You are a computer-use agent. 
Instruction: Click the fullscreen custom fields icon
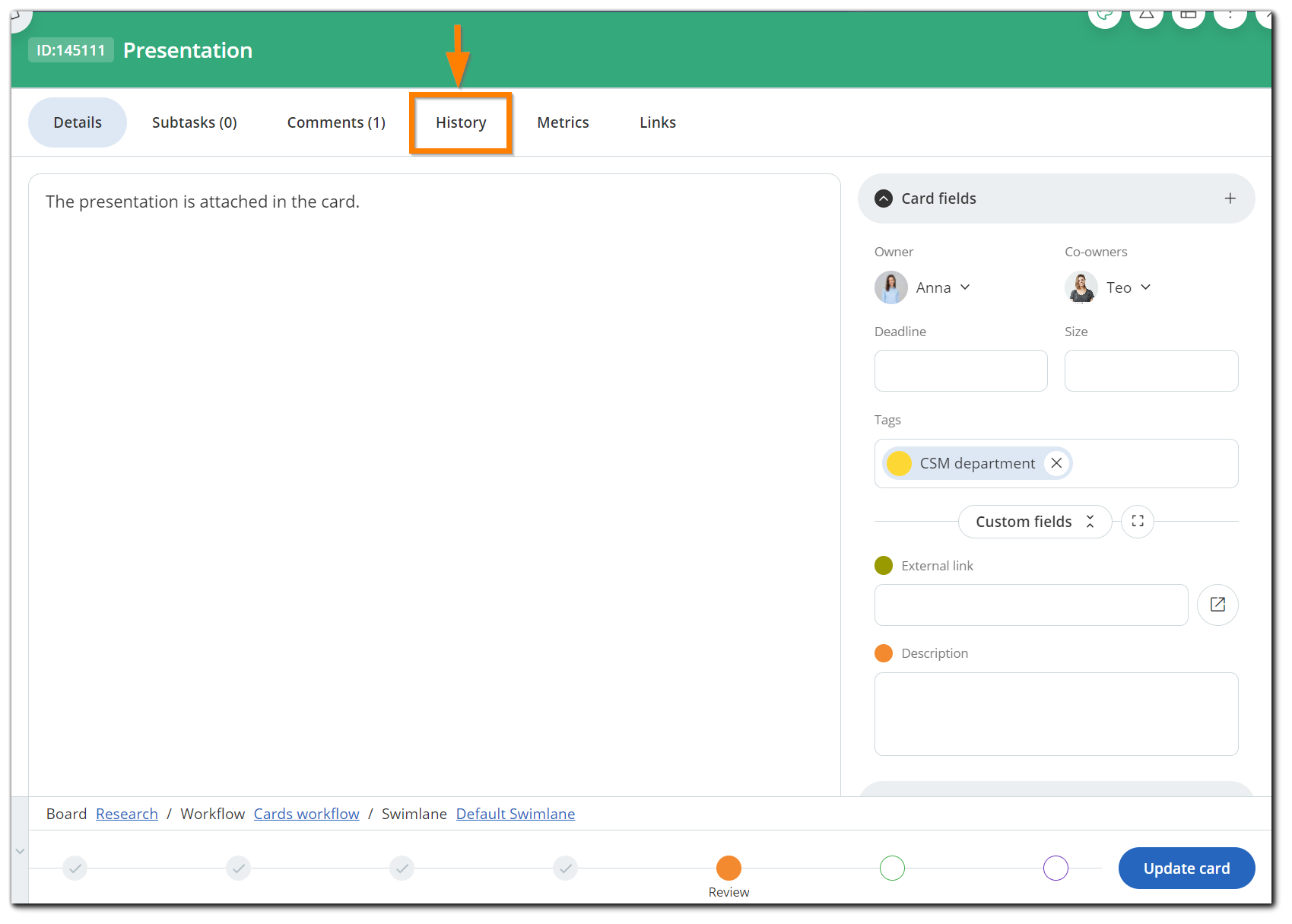pyautogui.click(x=1138, y=522)
